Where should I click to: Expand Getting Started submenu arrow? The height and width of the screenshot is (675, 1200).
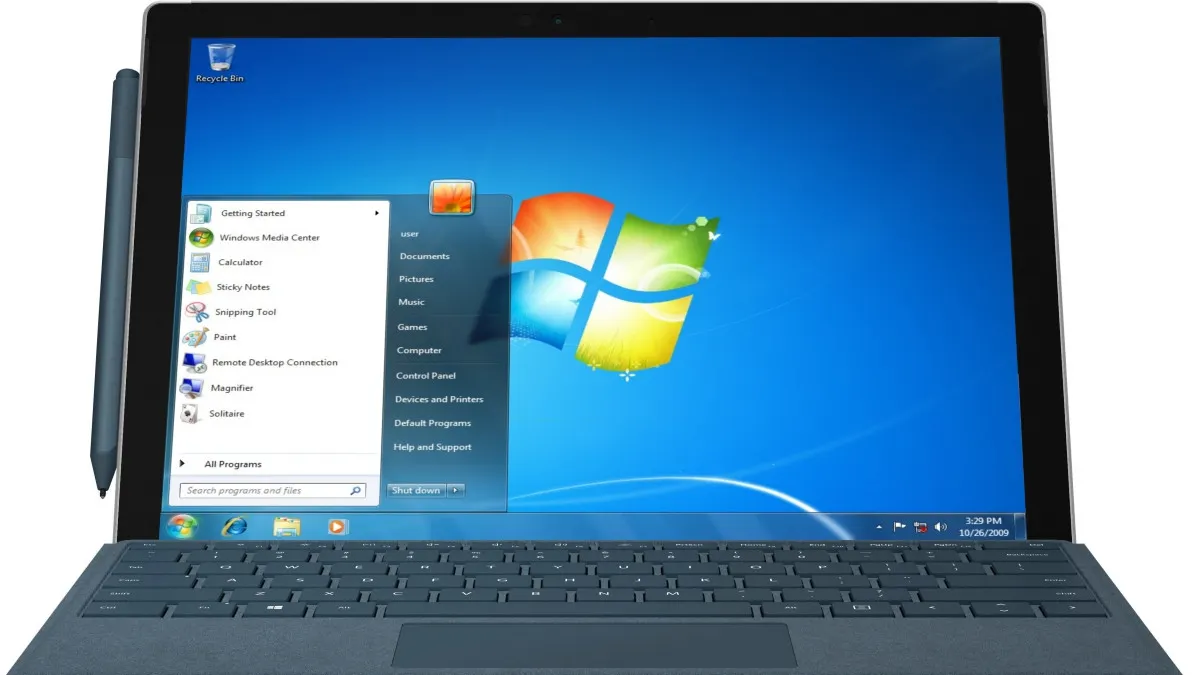pos(377,213)
